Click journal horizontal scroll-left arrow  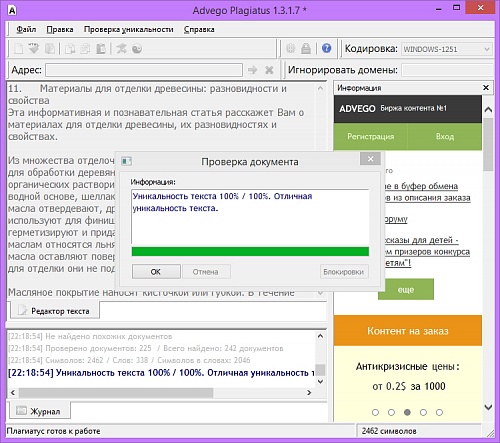click(13, 393)
